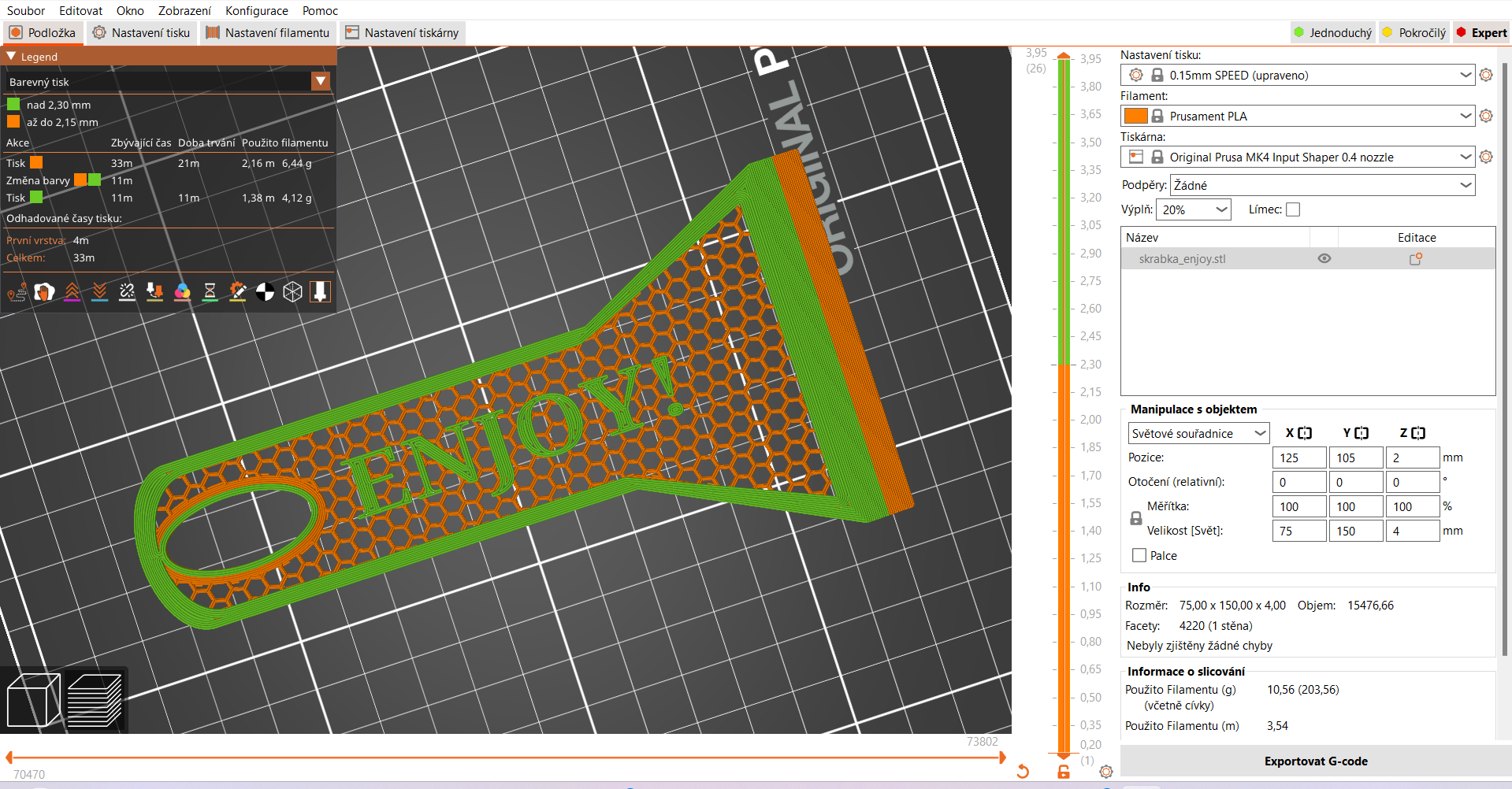Screen dimensions: 1512x789
Task: Select Pokročilý mode
Action: [1414, 32]
